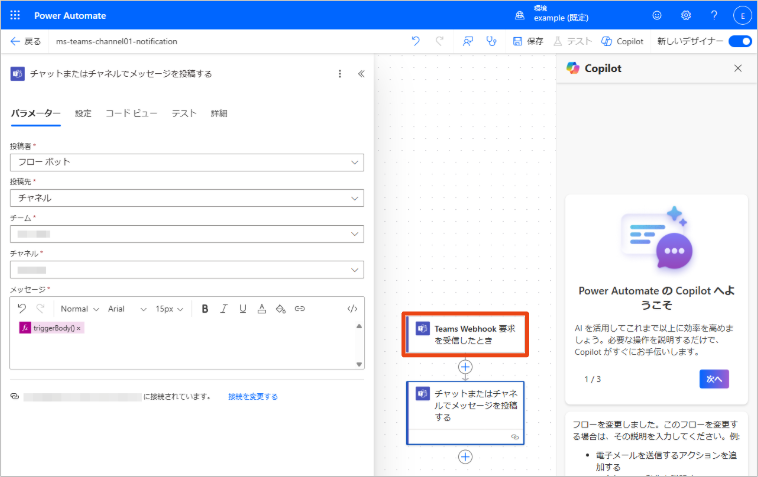758x477 pixels.
Task: Click the Power Automate title
Action: click(70, 15)
